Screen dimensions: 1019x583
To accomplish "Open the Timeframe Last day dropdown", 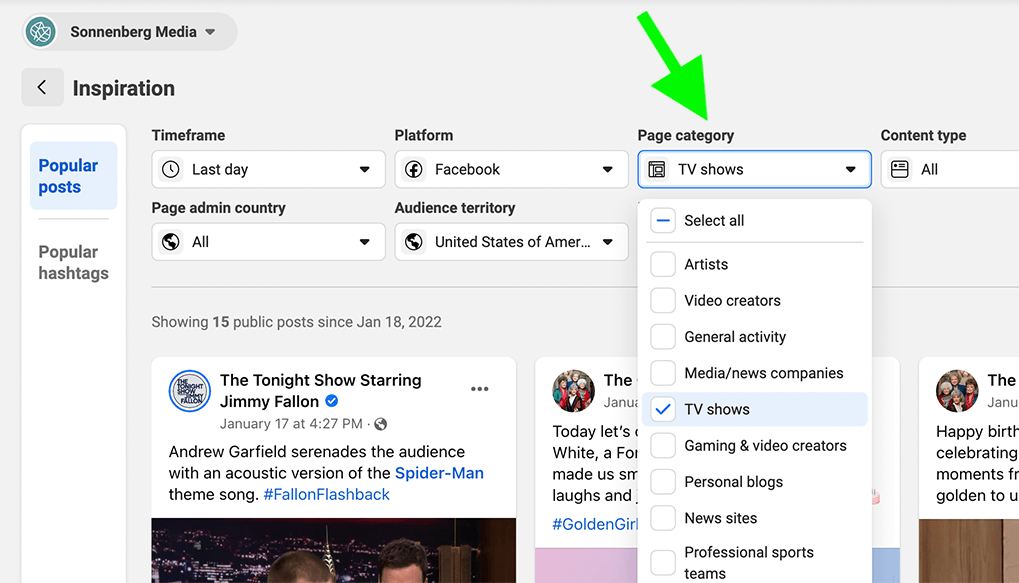I will 268,170.
